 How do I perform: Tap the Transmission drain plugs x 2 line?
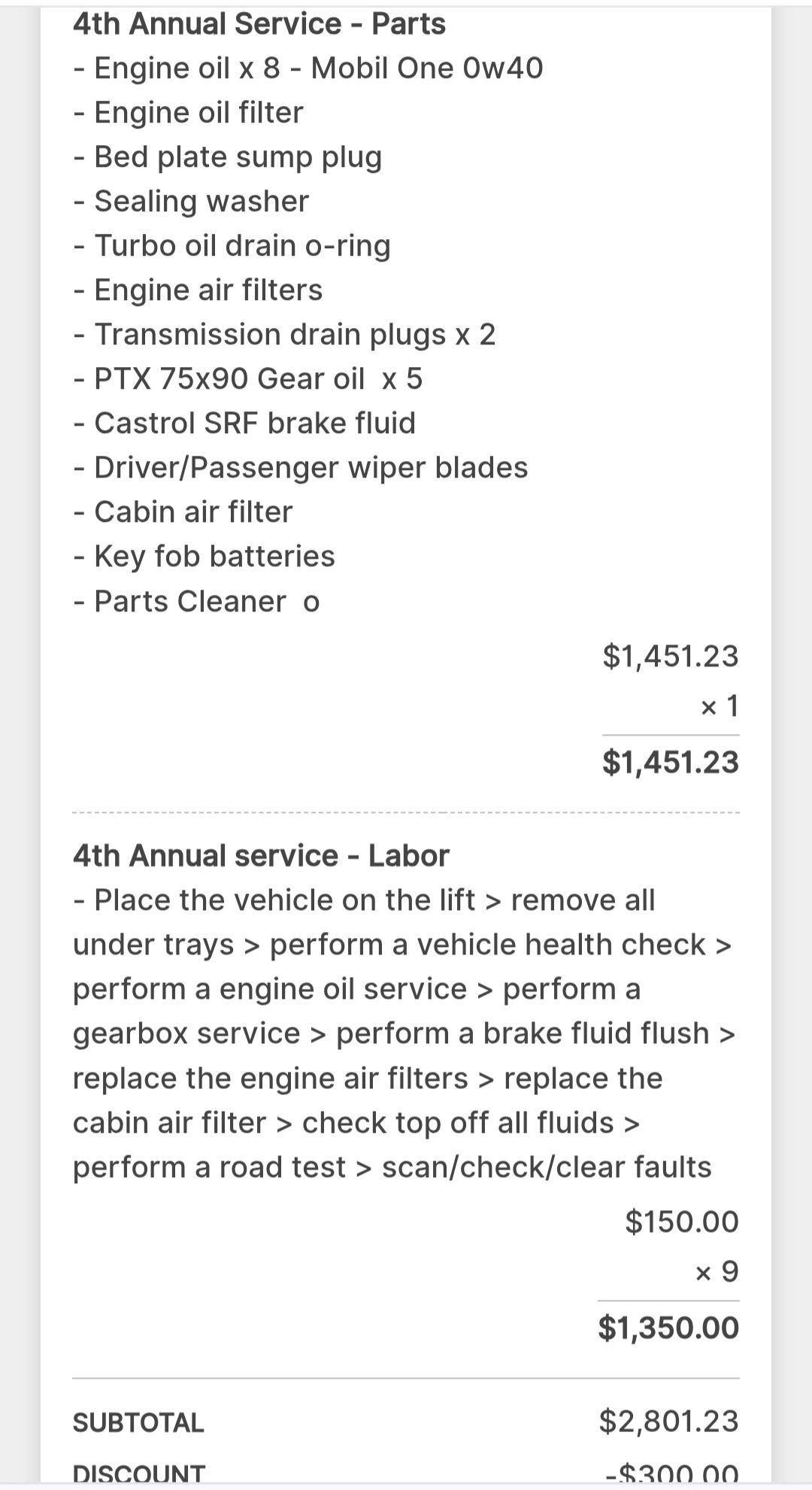pos(285,335)
